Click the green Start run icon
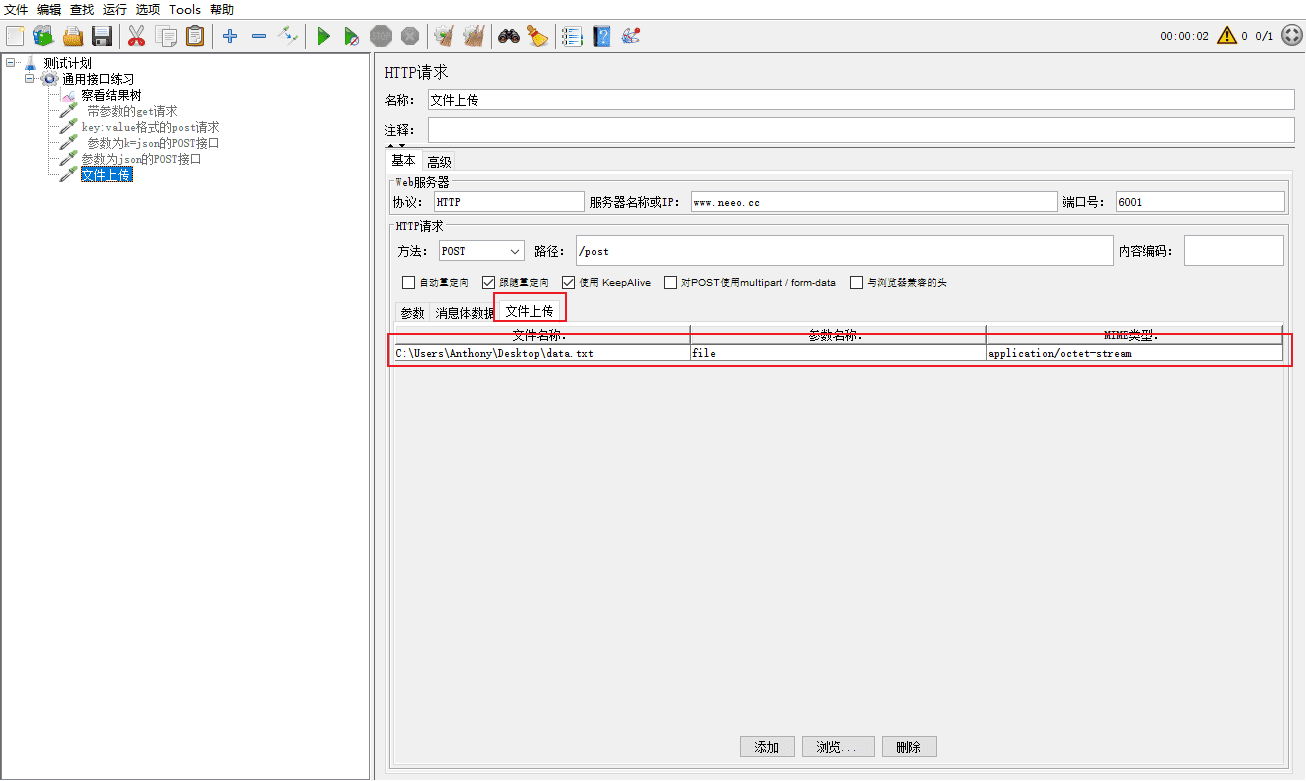Image resolution: width=1306 pixels, height=781 pixels. coord(323,36)
